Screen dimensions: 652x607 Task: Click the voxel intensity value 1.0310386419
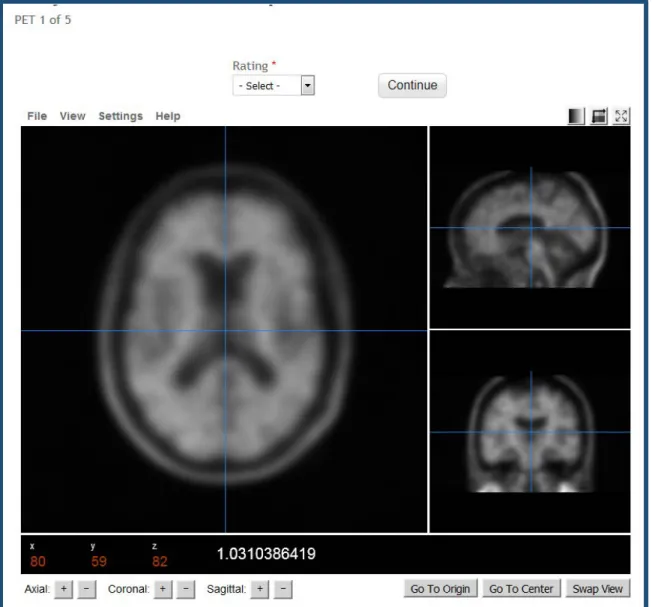266,554
